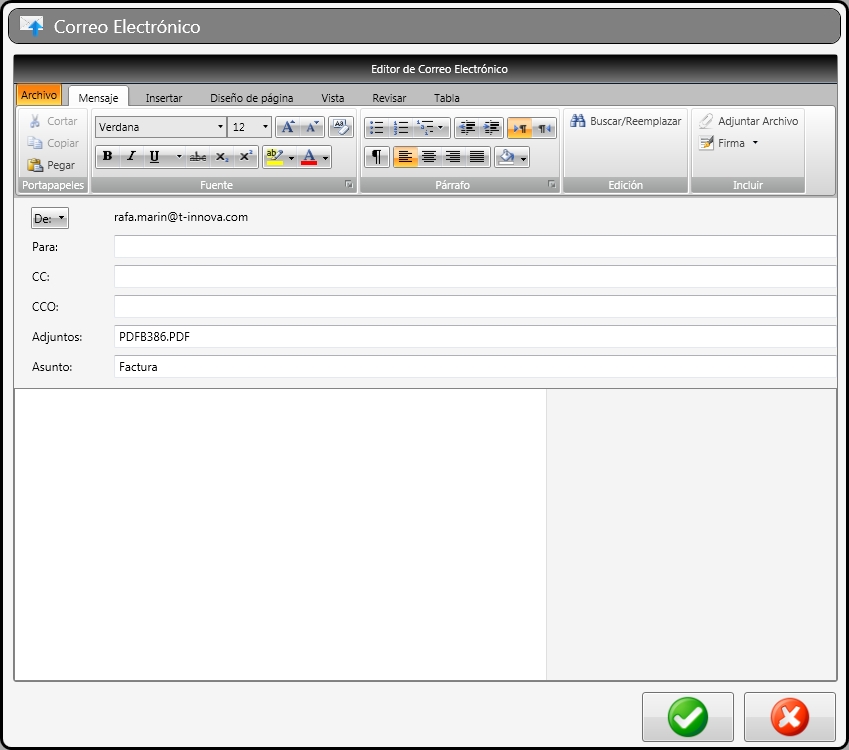Open the Fuente dialog launcher
This screenshot has height=750, width=849.
pos(349,185)
